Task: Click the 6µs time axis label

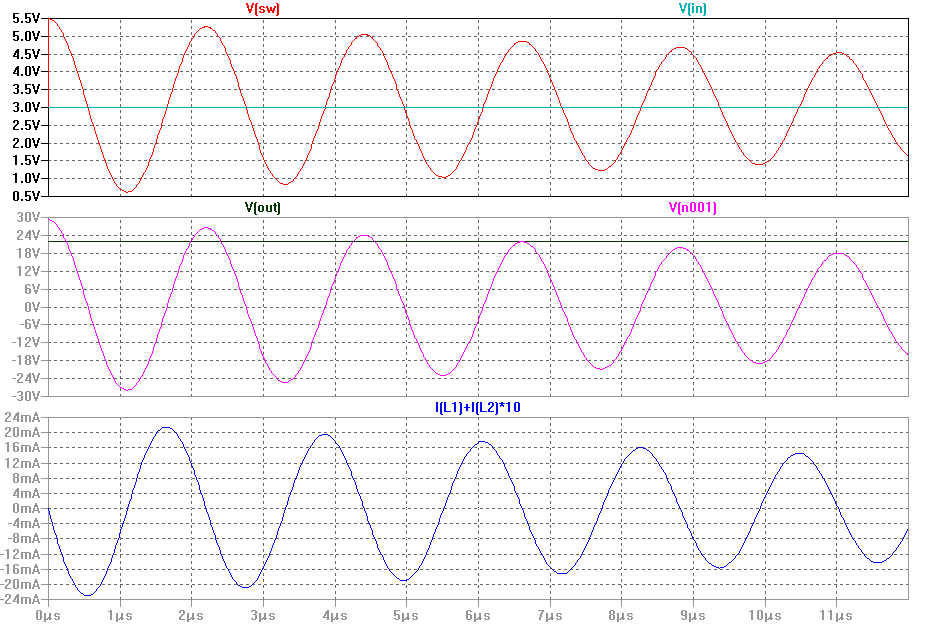Action: coord(478,616)
